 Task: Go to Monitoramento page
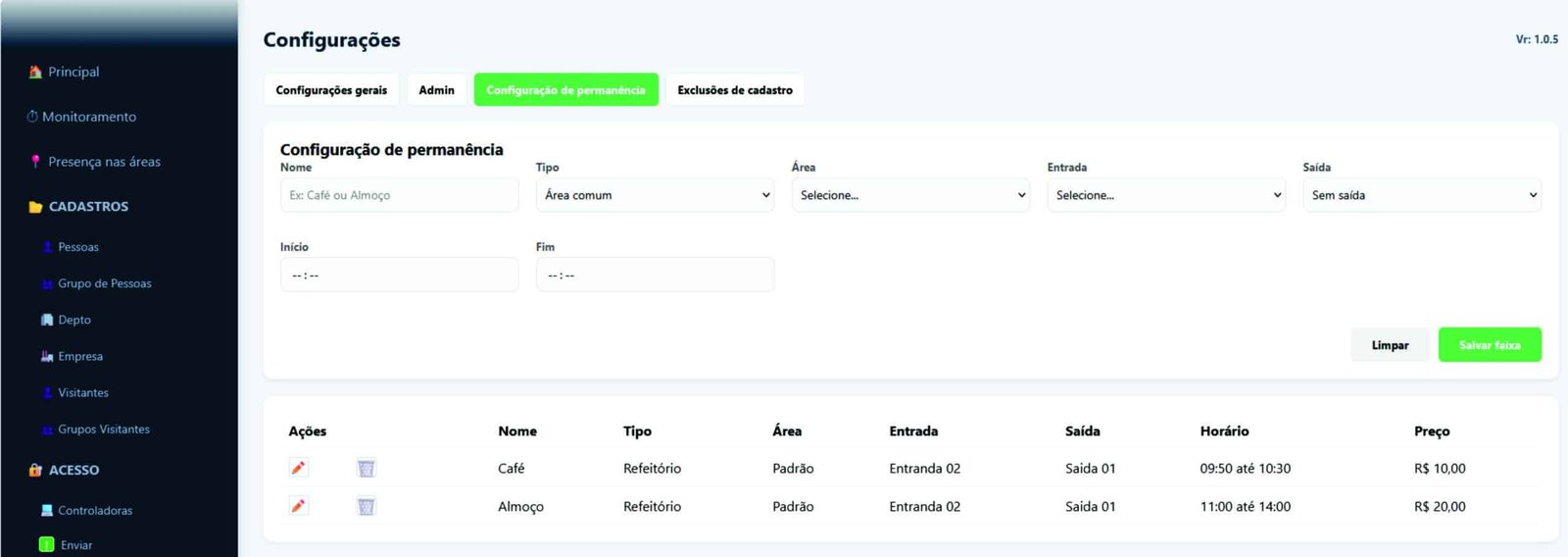pos(89,117)
